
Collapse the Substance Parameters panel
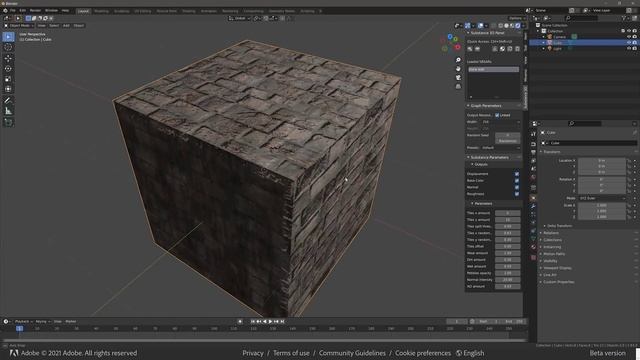pos(489,157)
